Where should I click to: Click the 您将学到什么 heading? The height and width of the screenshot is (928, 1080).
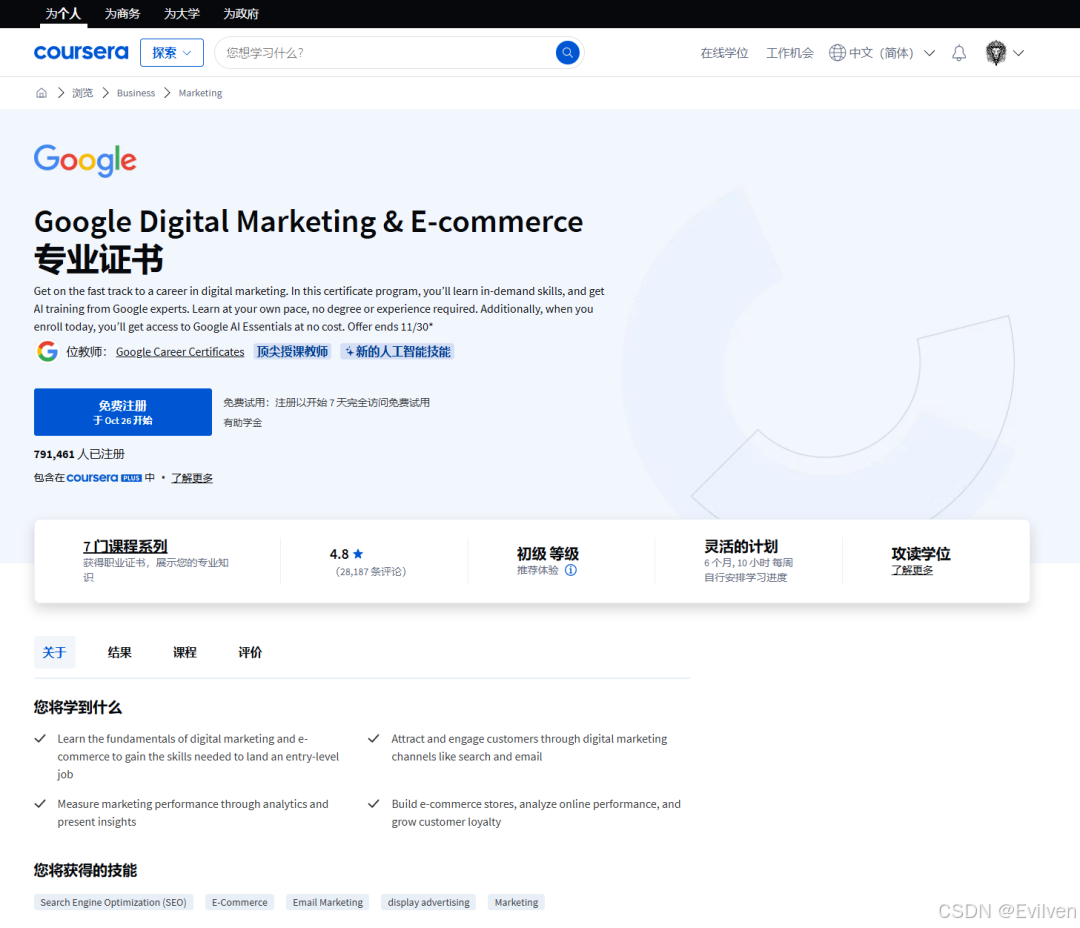click(78, 708)
